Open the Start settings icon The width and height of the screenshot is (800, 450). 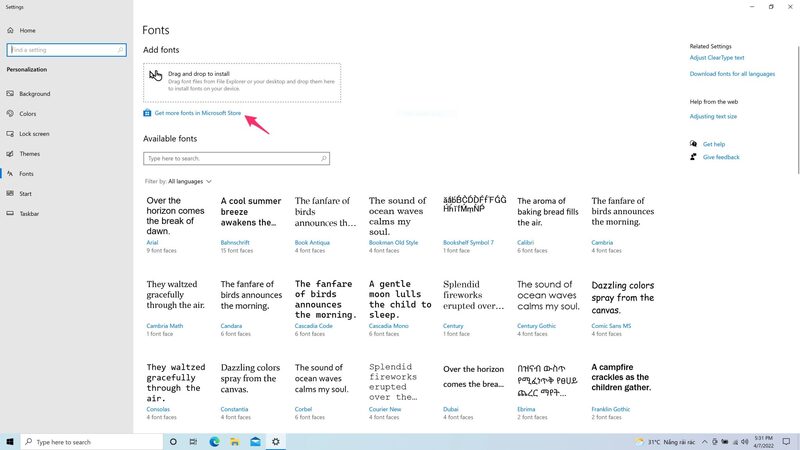click(10, 193)
